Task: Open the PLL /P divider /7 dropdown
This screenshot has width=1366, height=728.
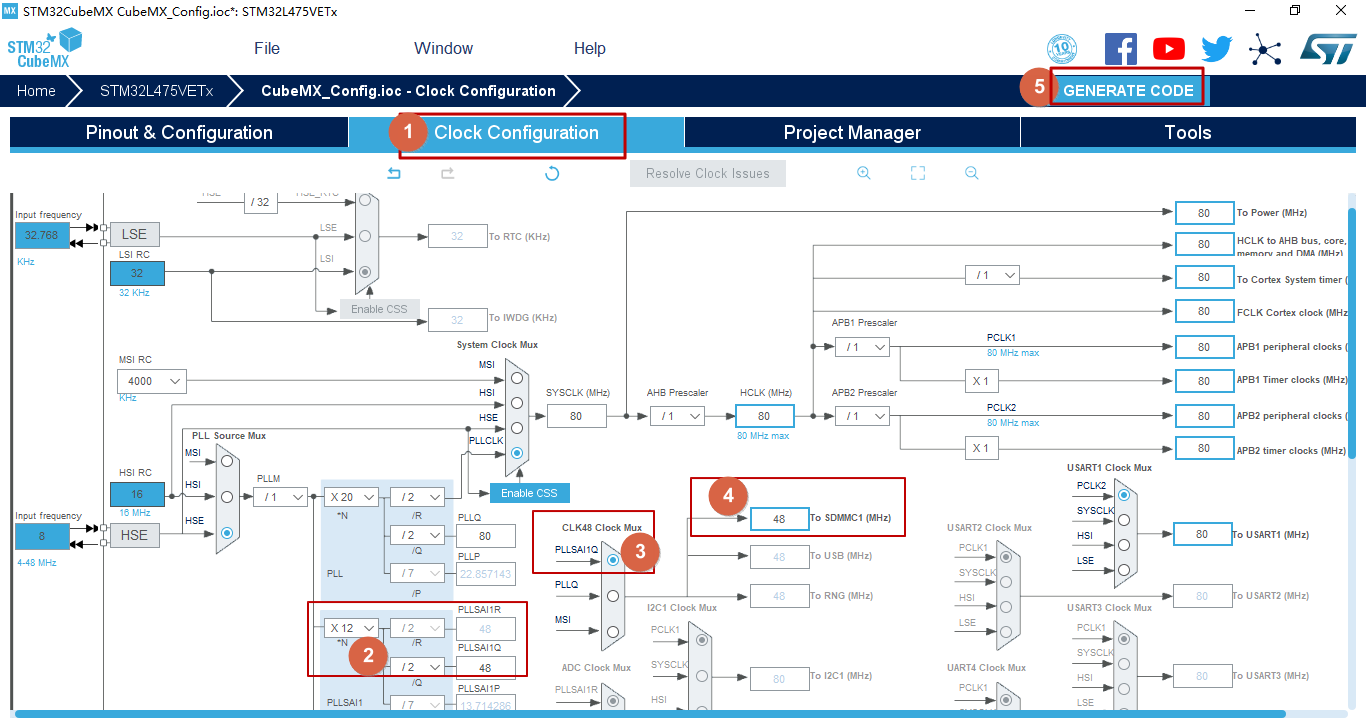Action: [x=417, y=573]
